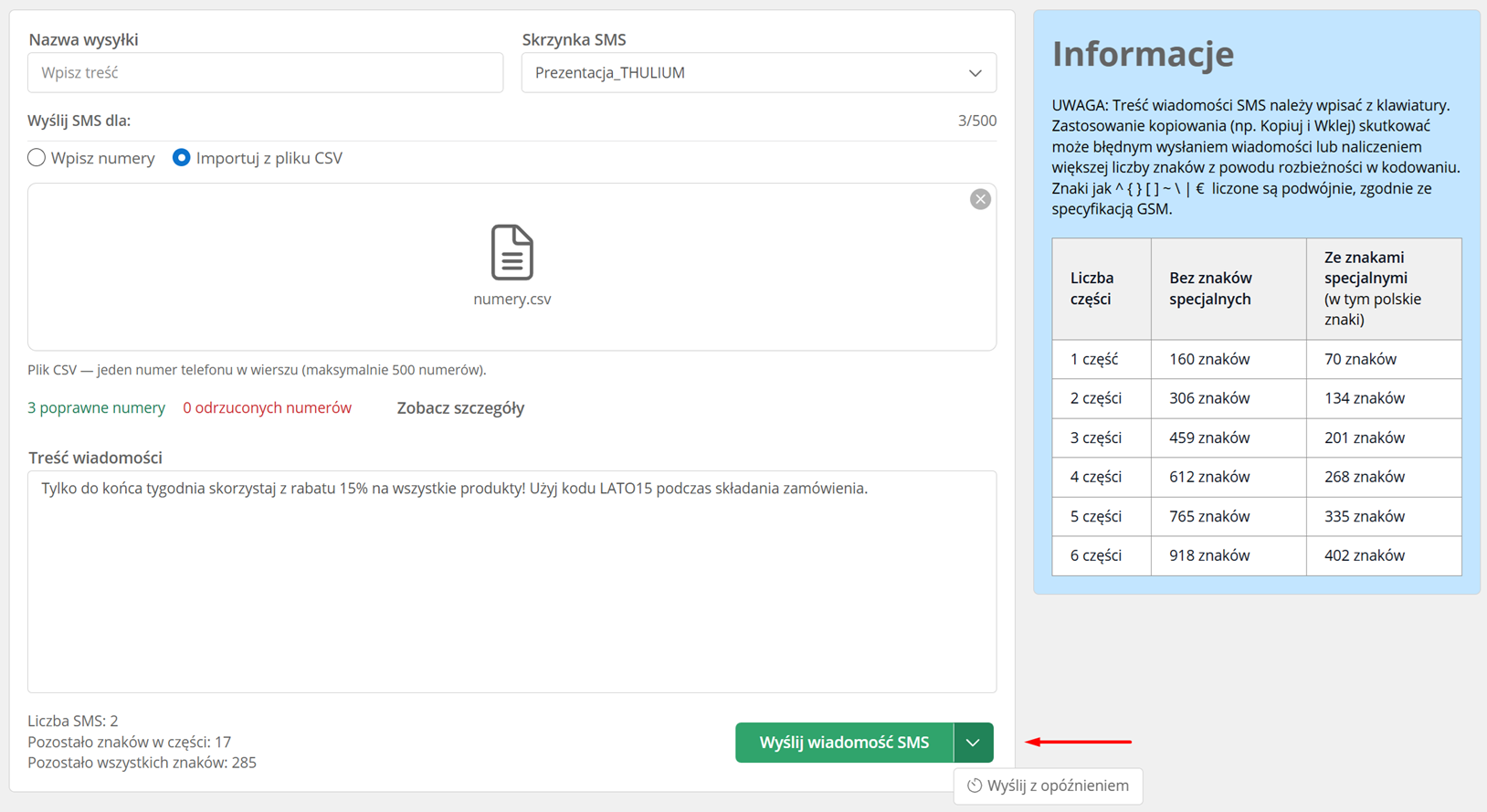Open the Skrzynka SMS dropdown chevron
The height and width of the screenshot is (812, 1487).
click(x=975, y=73)
